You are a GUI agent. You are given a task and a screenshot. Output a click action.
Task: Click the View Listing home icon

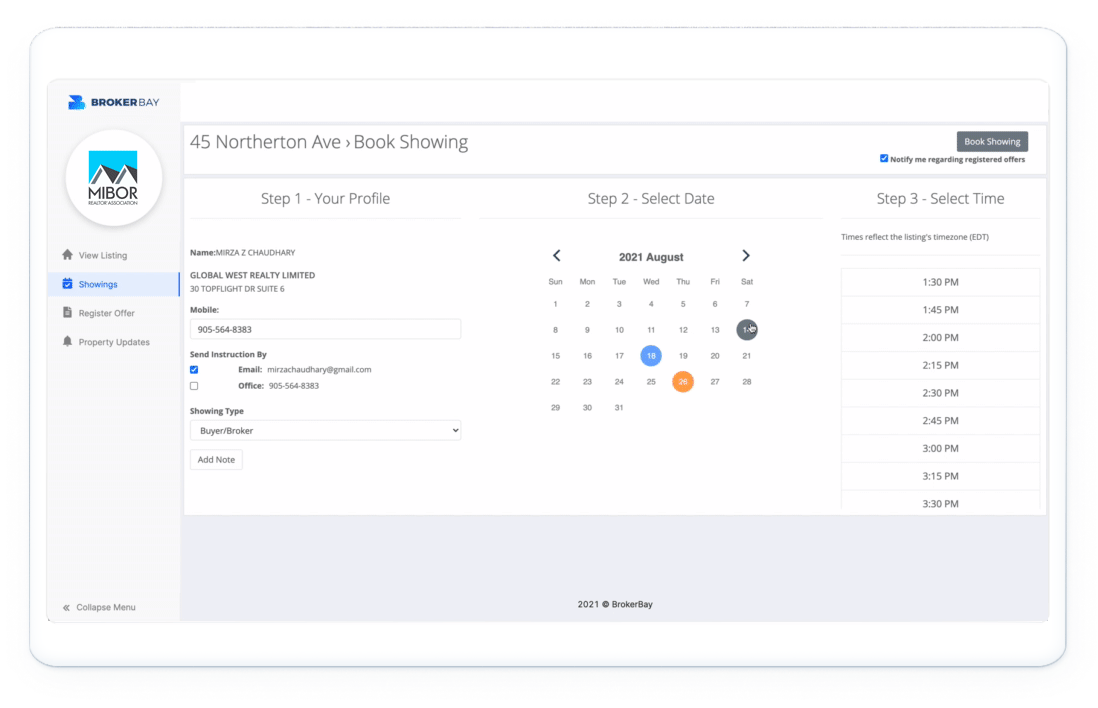[67, 255]
